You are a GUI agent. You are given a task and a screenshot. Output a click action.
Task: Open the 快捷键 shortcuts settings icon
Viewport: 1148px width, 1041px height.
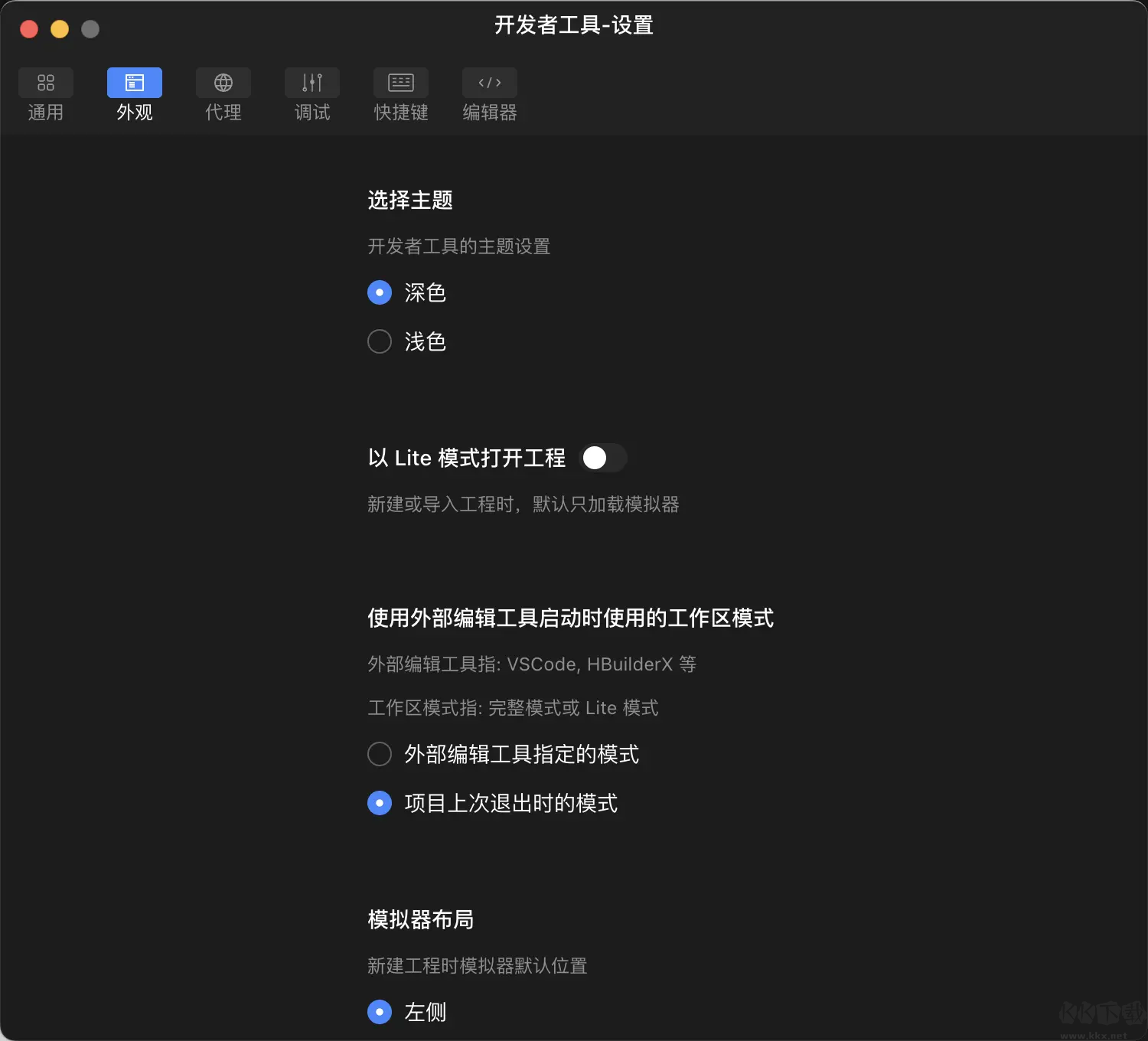click(400, 82)
